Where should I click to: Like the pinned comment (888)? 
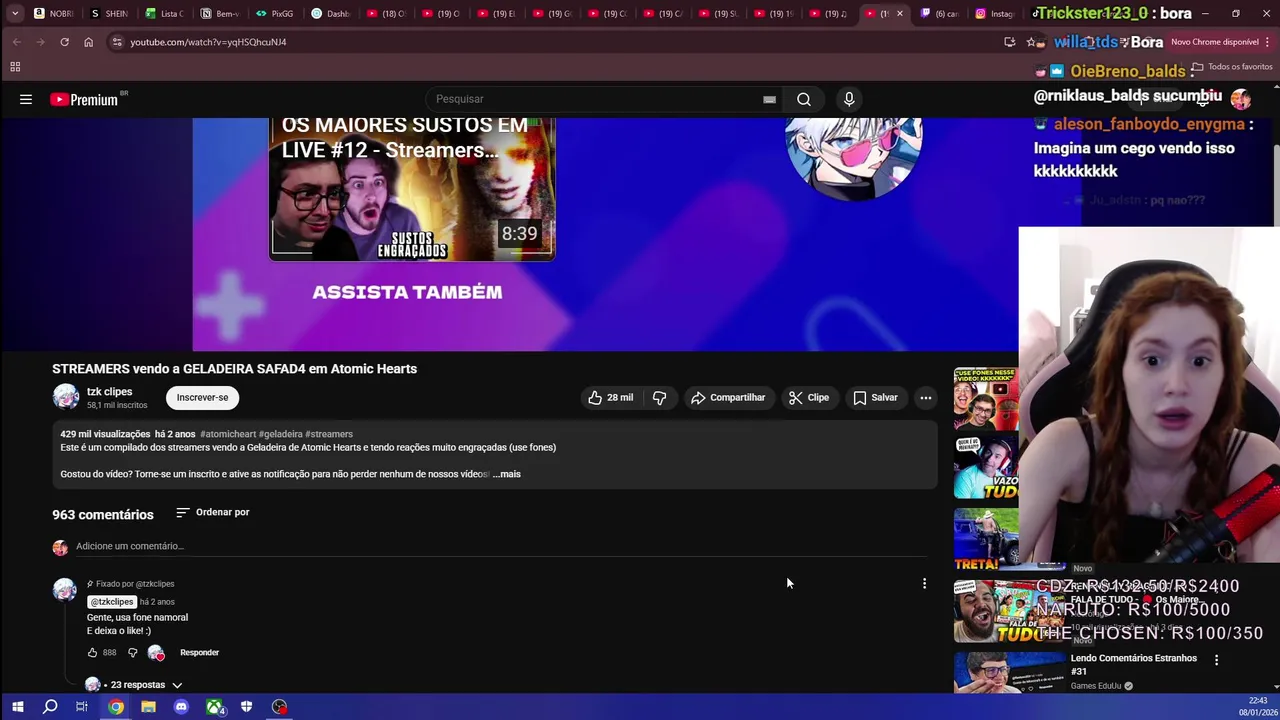[93, 653]
